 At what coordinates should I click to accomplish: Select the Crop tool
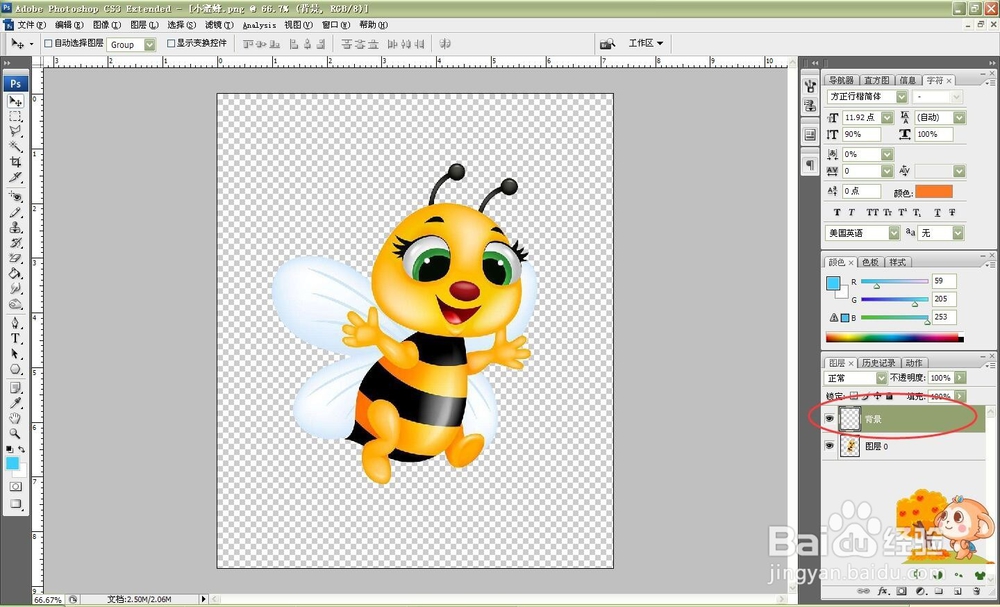pyautogui.click(x=15, y=163)
